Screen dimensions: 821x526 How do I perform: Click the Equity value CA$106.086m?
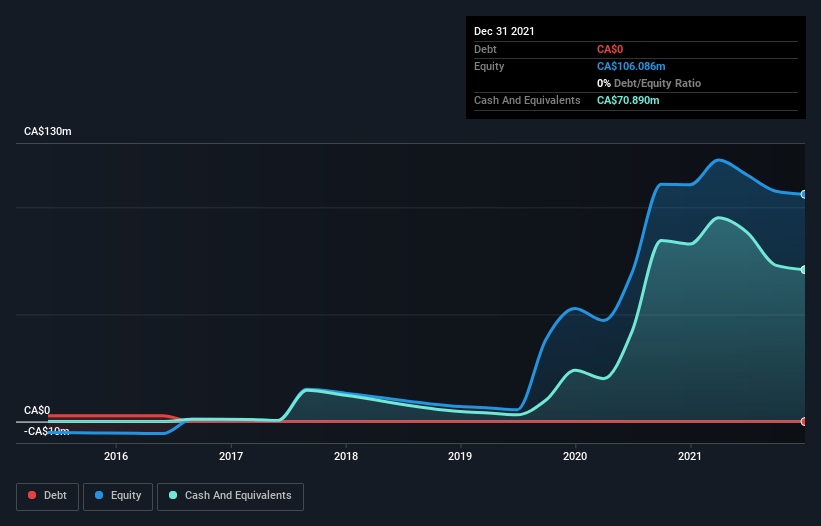pyautogui.click(x=631, y=66)
